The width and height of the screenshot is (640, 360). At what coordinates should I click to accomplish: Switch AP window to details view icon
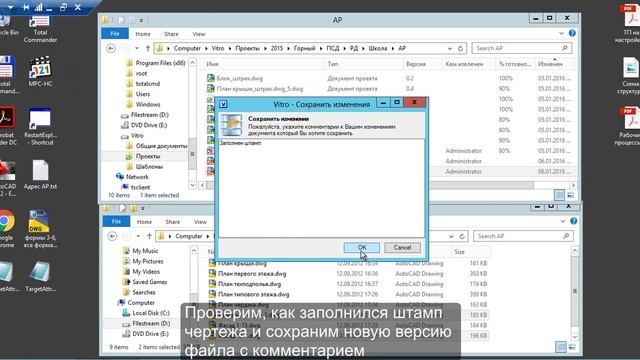(x=559, y=195)
